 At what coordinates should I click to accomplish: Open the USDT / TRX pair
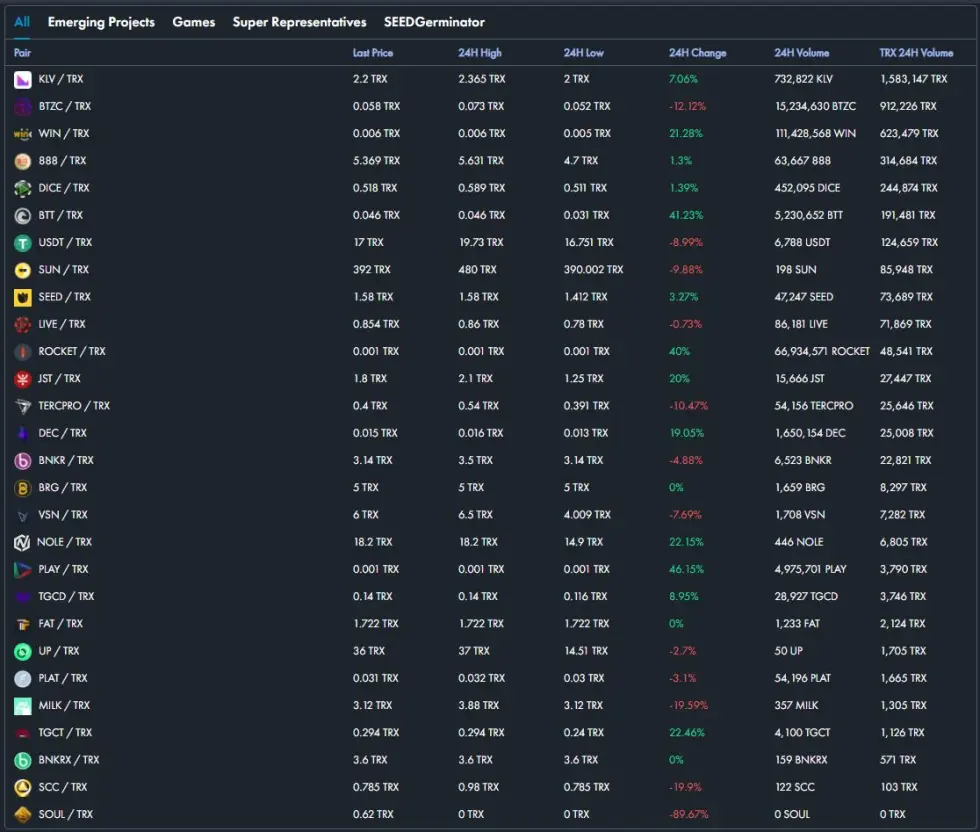click(x=65, y=242)
